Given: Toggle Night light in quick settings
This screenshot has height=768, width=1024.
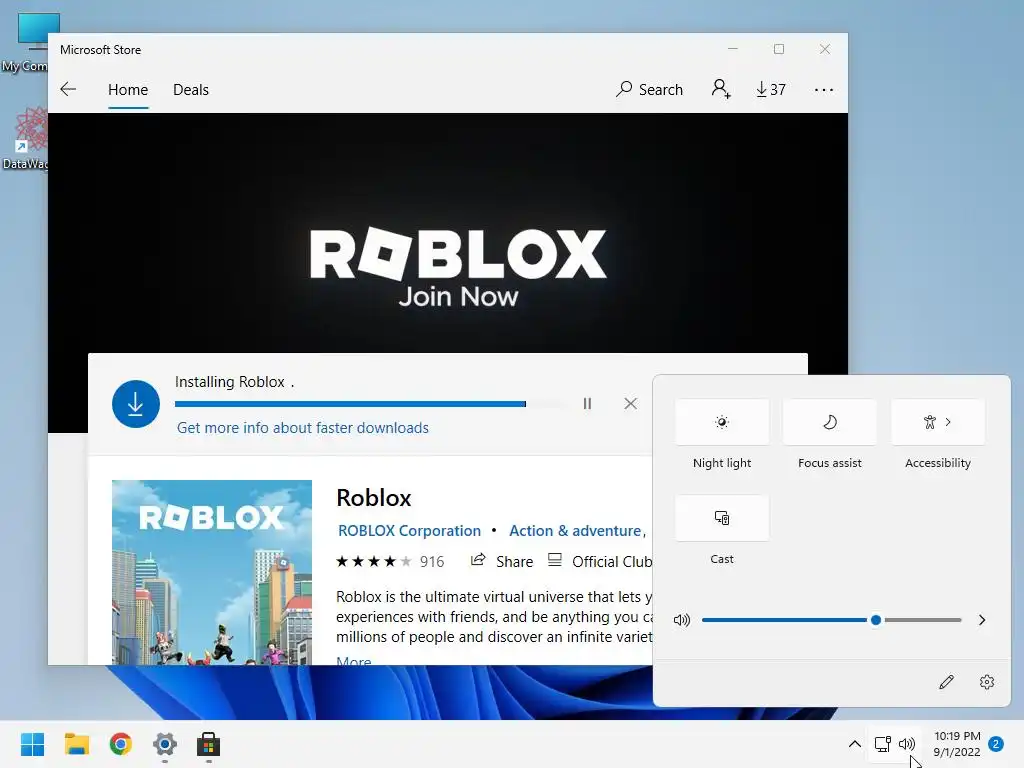Looking at the screenshot, I should [722, 422].
